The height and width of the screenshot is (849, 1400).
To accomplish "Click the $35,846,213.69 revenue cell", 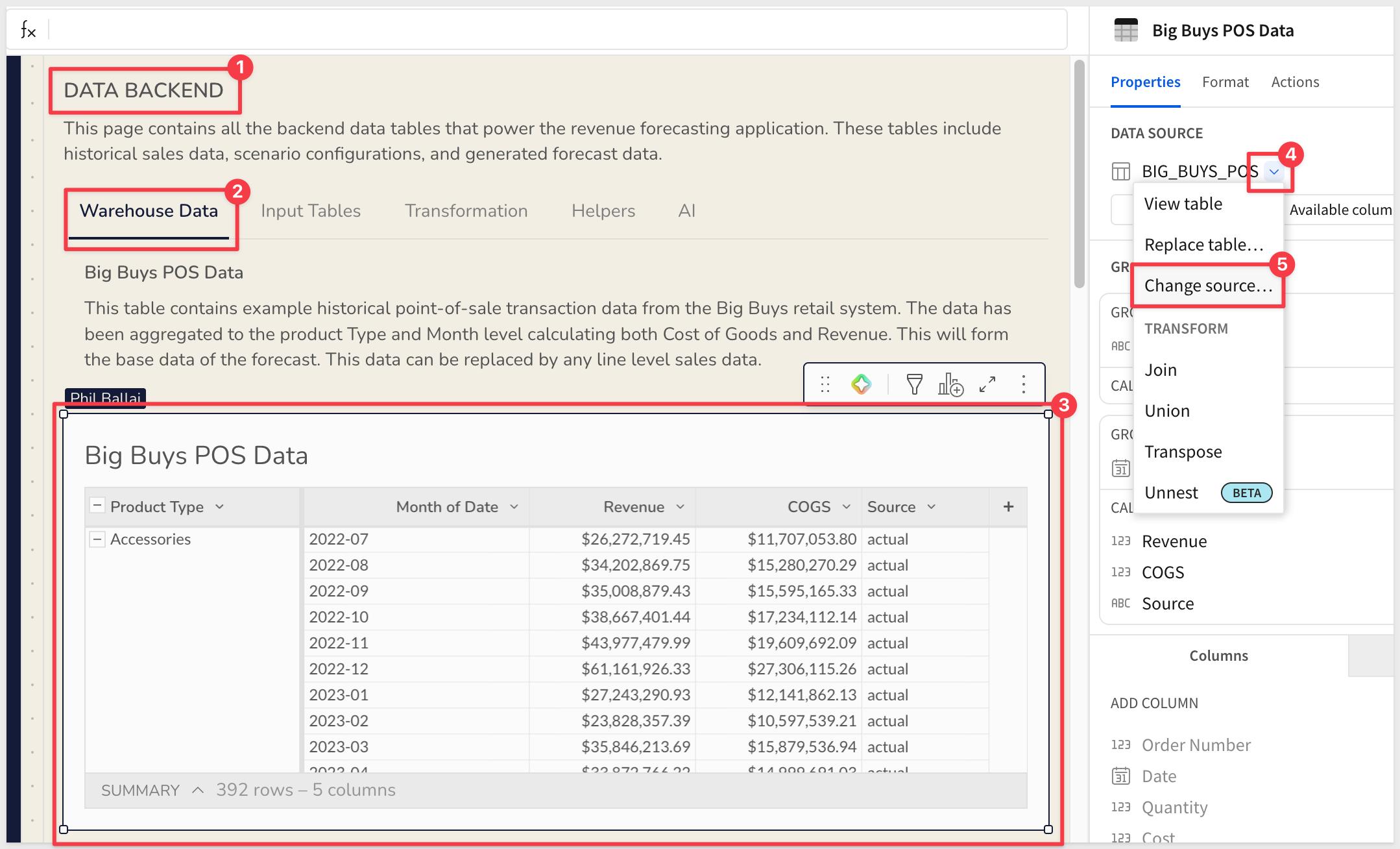I will (612, 747).
